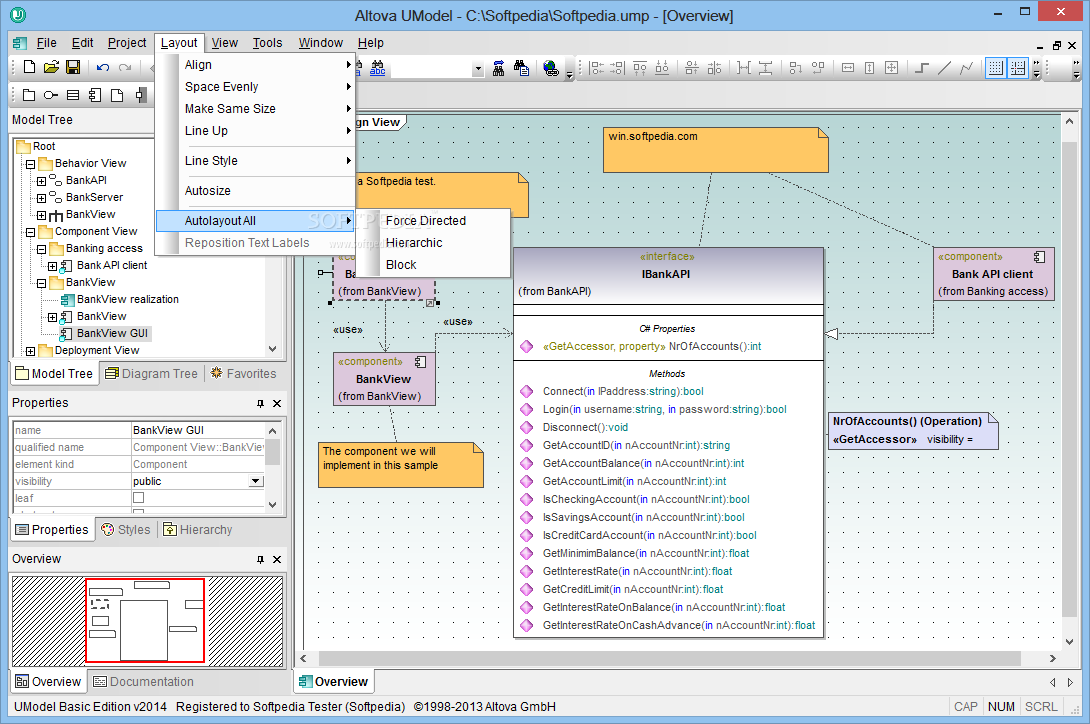The width and height of the screenshot is (1090, 724).
Task: Click the Find in documents binoculars icon
Action: pos(521,68)
